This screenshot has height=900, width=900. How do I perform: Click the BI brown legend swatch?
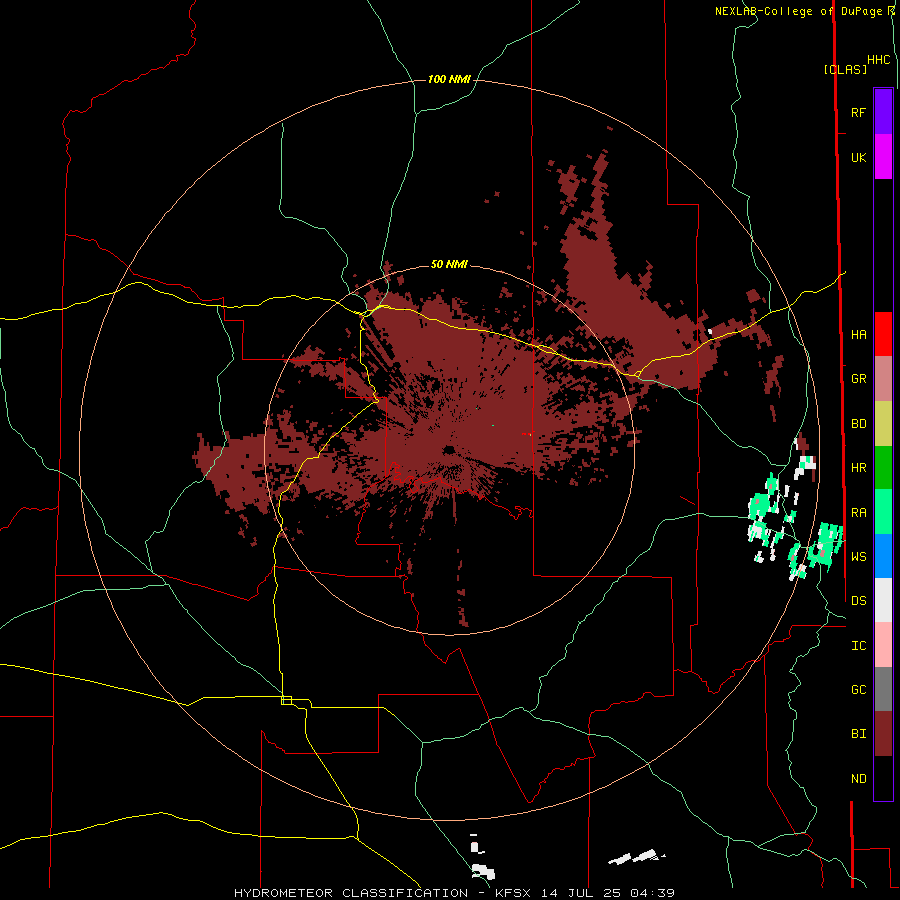(883, 734)
